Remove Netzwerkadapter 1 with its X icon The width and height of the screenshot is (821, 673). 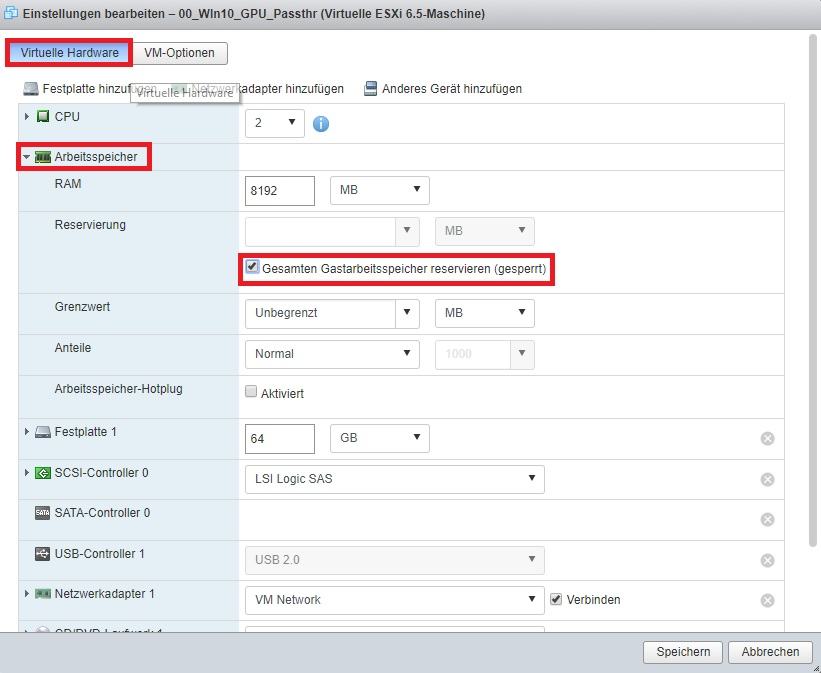[768, 600]
